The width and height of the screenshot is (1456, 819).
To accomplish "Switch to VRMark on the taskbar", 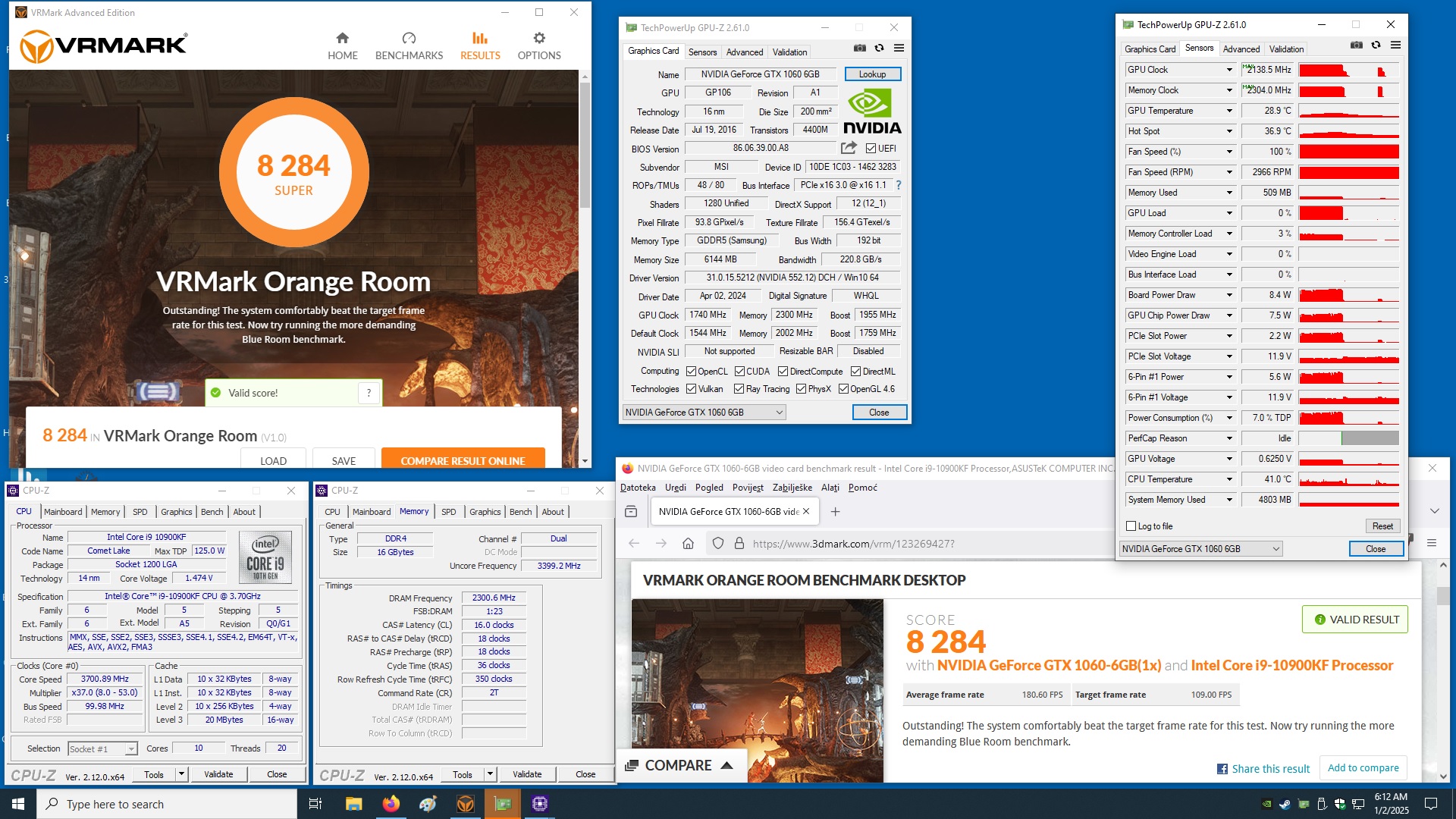I will pos(466,804).
